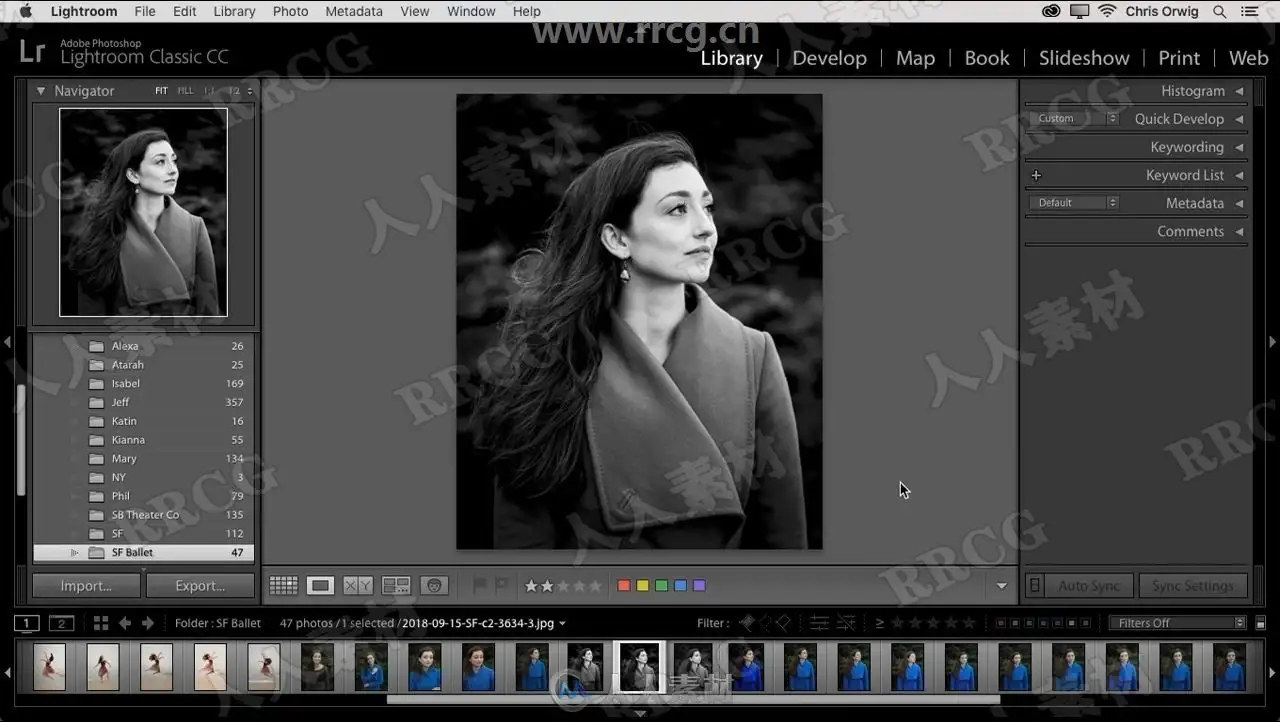Go forward with filmstrip right arrow
Screen dimensions: 1280x722
point(148,623)
